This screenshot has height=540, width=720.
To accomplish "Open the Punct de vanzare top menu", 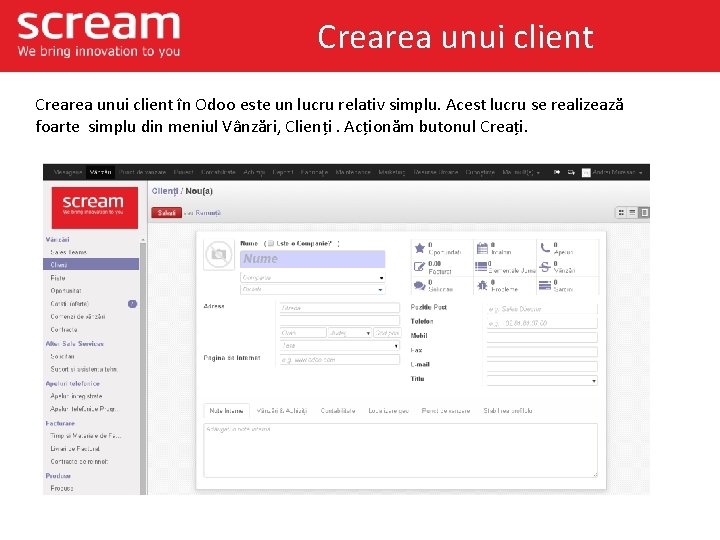I will (x=142, y=172).
